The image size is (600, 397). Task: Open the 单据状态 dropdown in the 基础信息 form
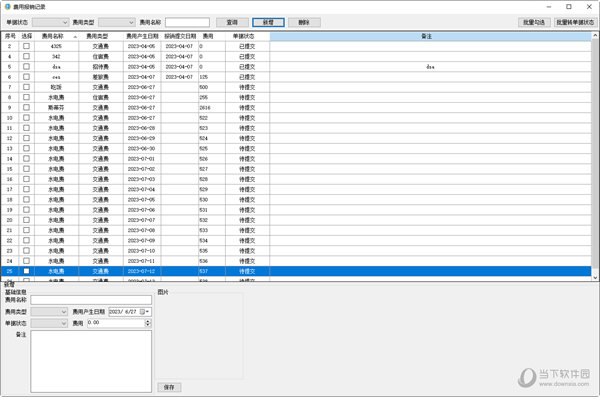click(49, 323)
